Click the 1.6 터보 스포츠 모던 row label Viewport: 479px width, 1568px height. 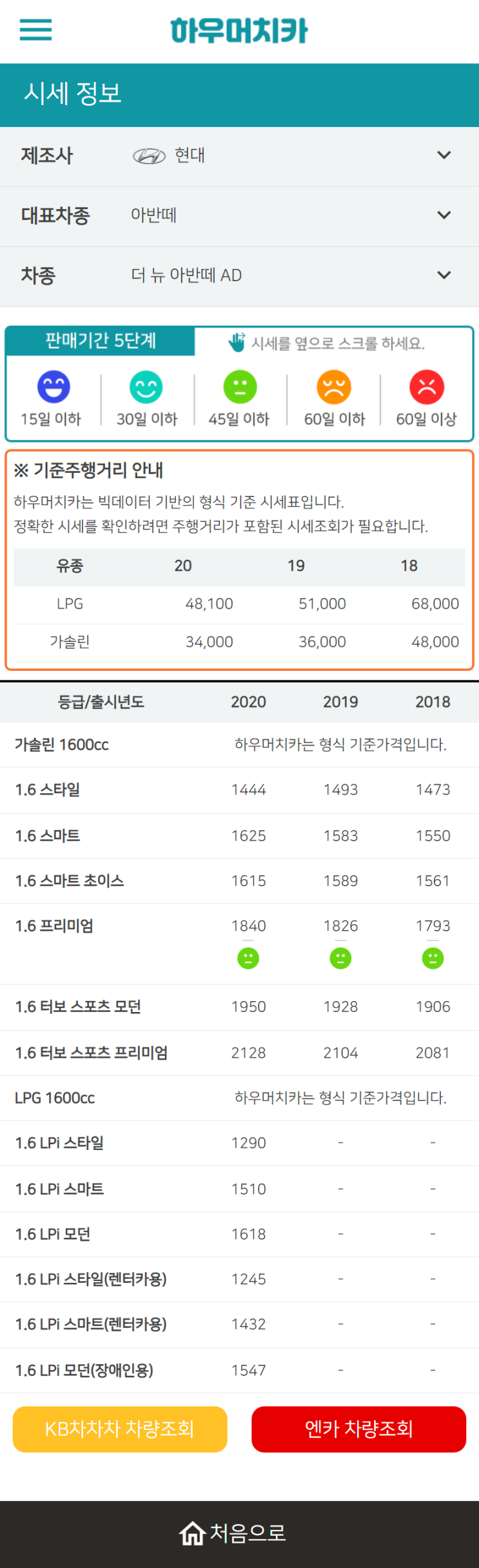tap(78, 1007)
